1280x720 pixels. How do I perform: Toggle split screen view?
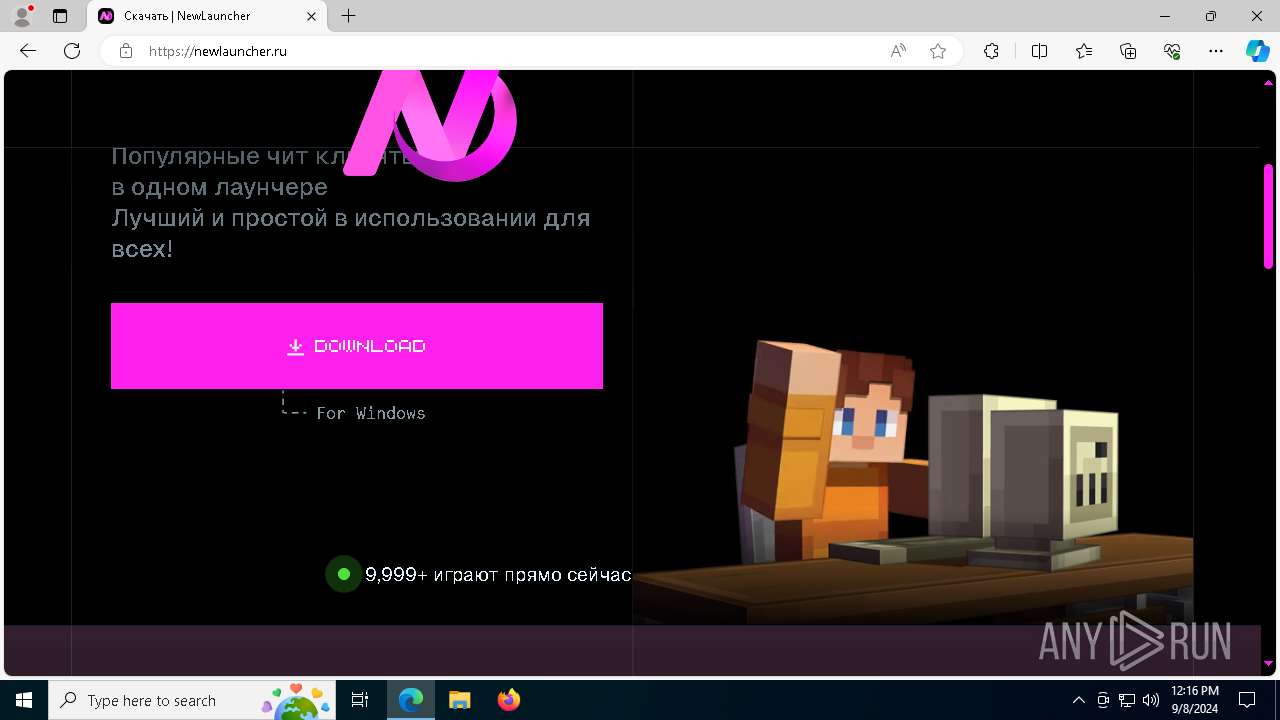(x=1039, y=51)
